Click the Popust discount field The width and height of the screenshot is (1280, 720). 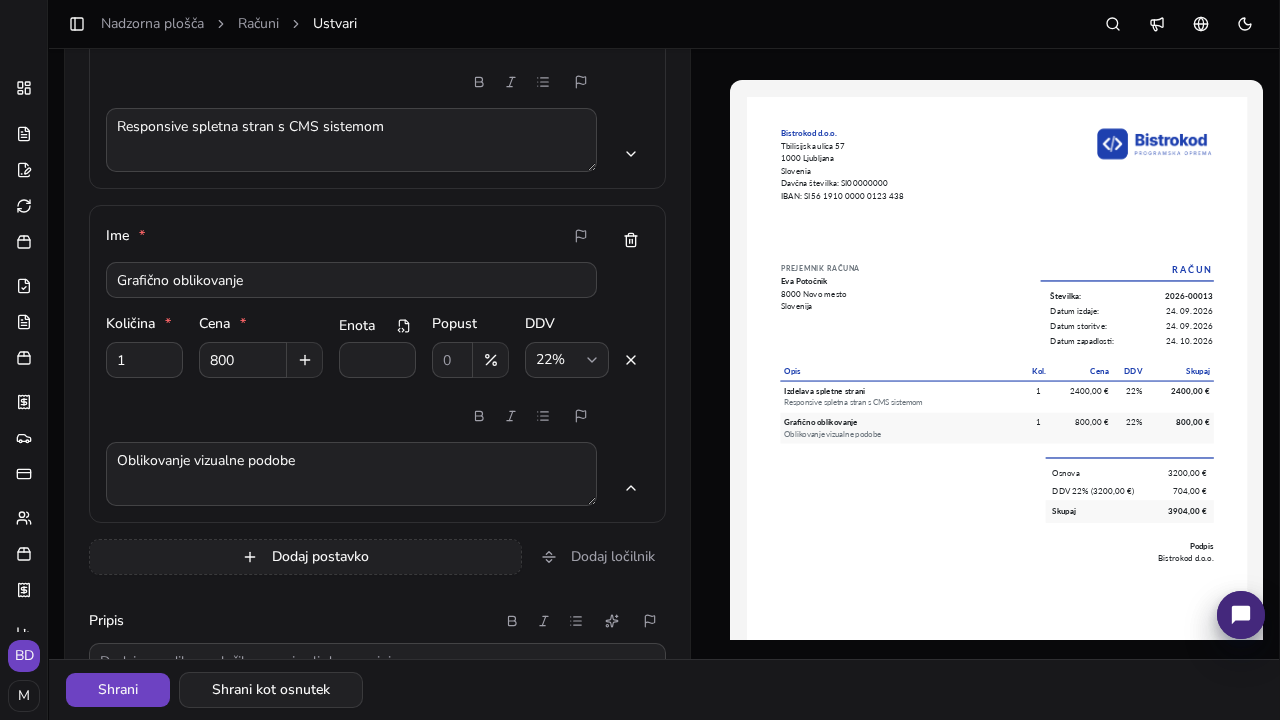point(452,360)
